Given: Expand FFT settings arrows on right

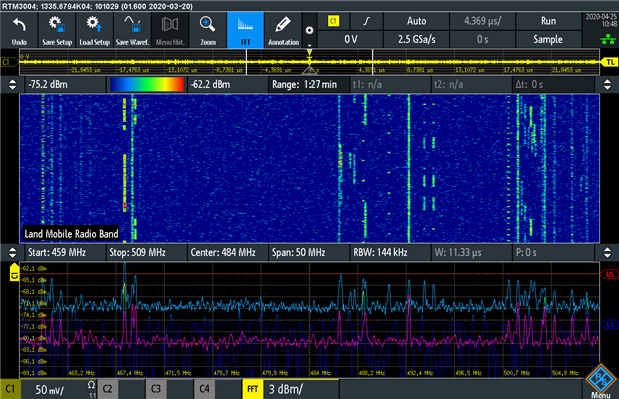Looking at the screenshot, I should (607, 253).
